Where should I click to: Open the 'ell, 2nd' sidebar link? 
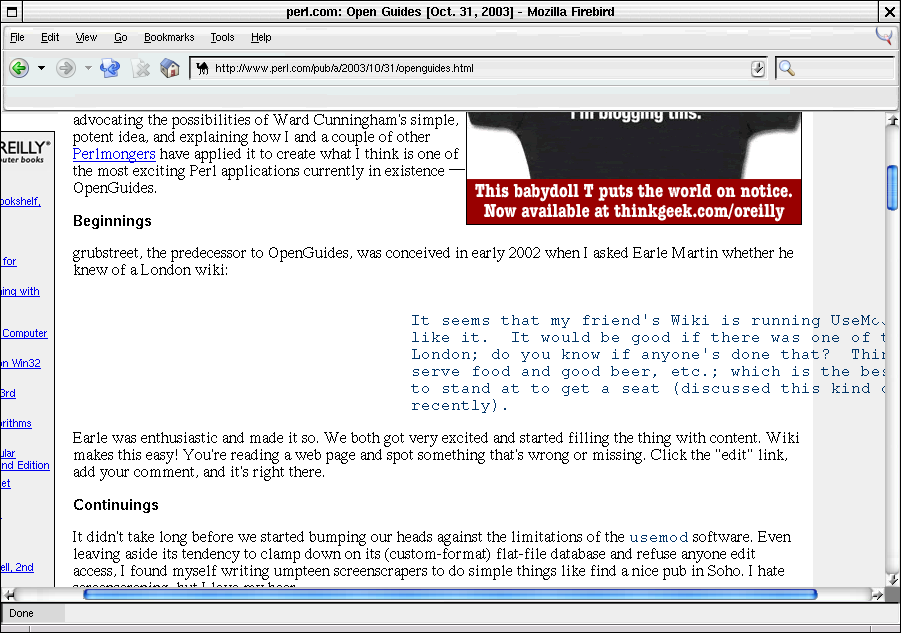pos(17,568)
